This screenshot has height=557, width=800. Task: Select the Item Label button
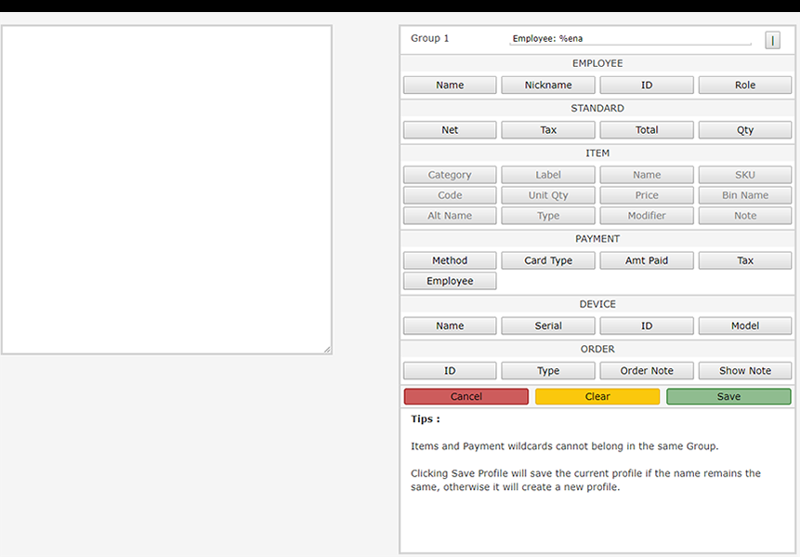(x=548, y=175)
